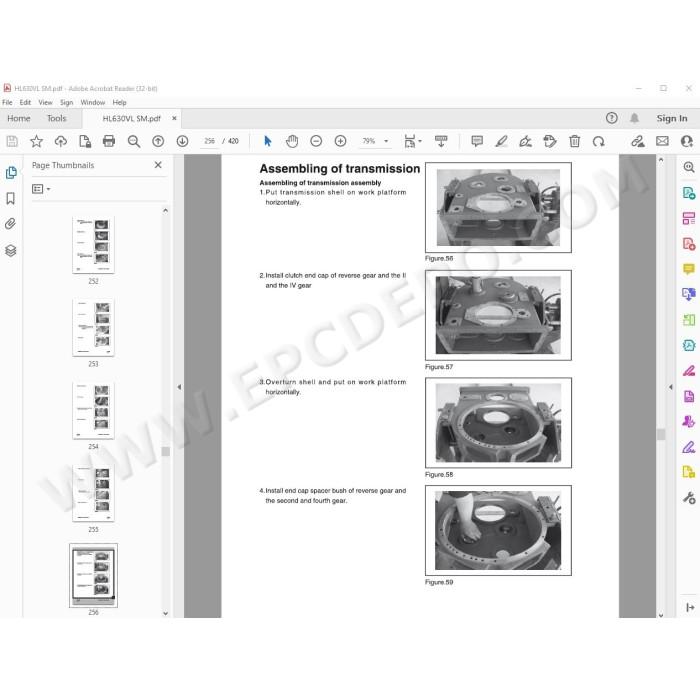Open the find text magnifier

pyautogui.click(x=133, y=142)
